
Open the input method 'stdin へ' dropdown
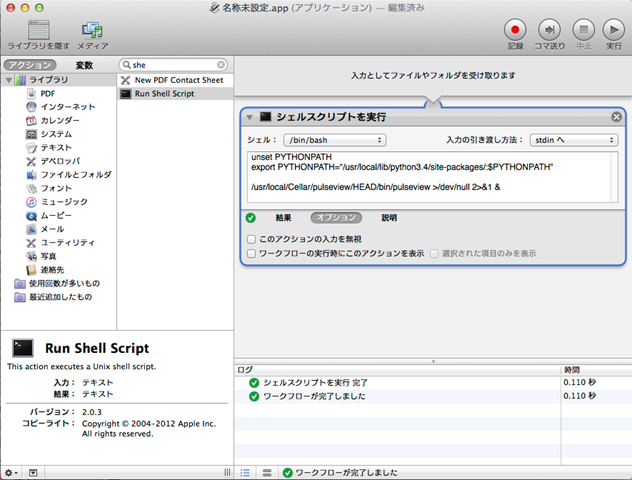[x=573, y=141]
